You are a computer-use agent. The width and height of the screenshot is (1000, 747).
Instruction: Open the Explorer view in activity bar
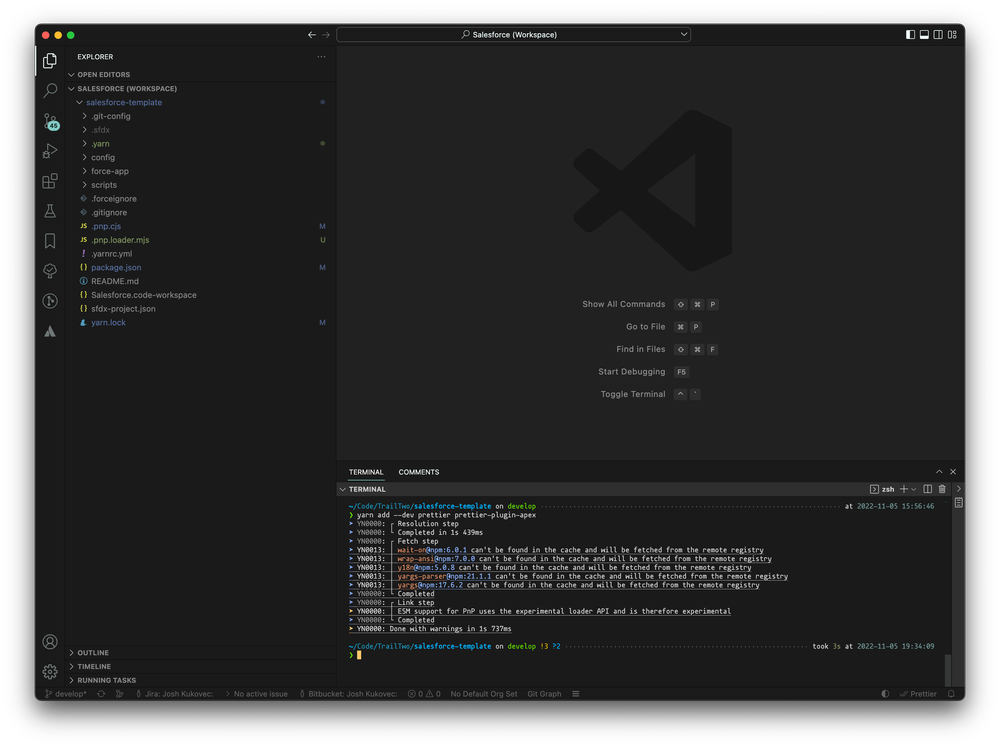50,61
